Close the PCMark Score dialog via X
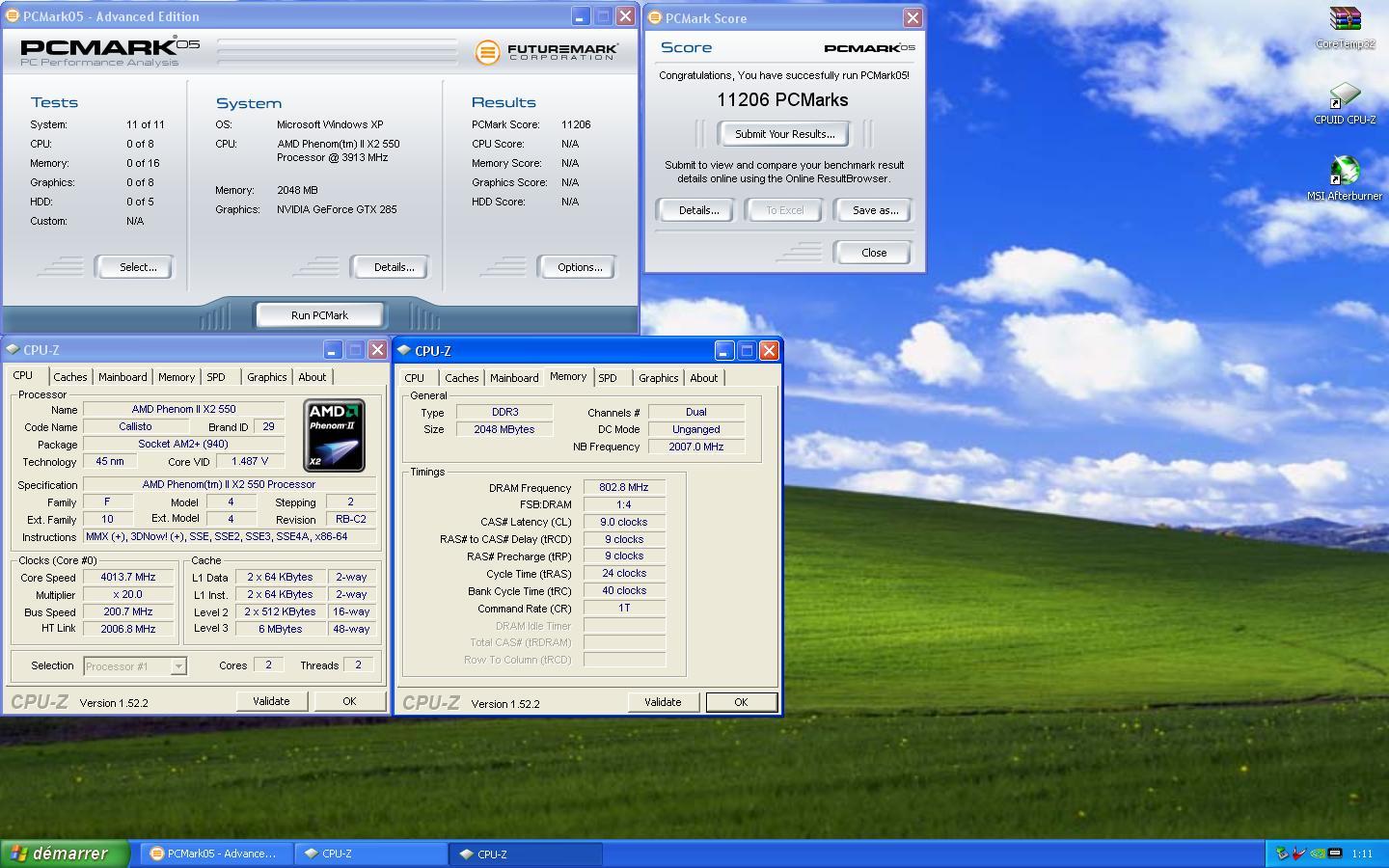The height and width of the screenshot is (868, 1389). click(912, 17)
